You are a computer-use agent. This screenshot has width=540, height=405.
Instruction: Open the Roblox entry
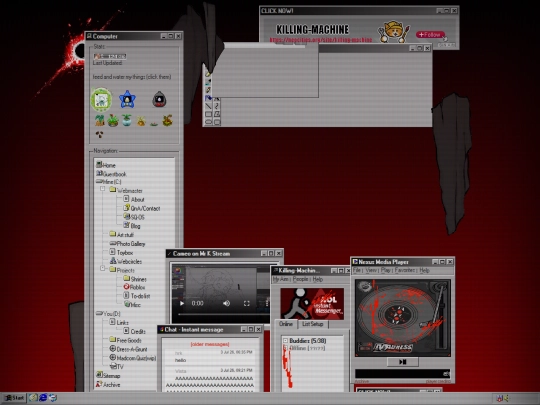[134, 287]
